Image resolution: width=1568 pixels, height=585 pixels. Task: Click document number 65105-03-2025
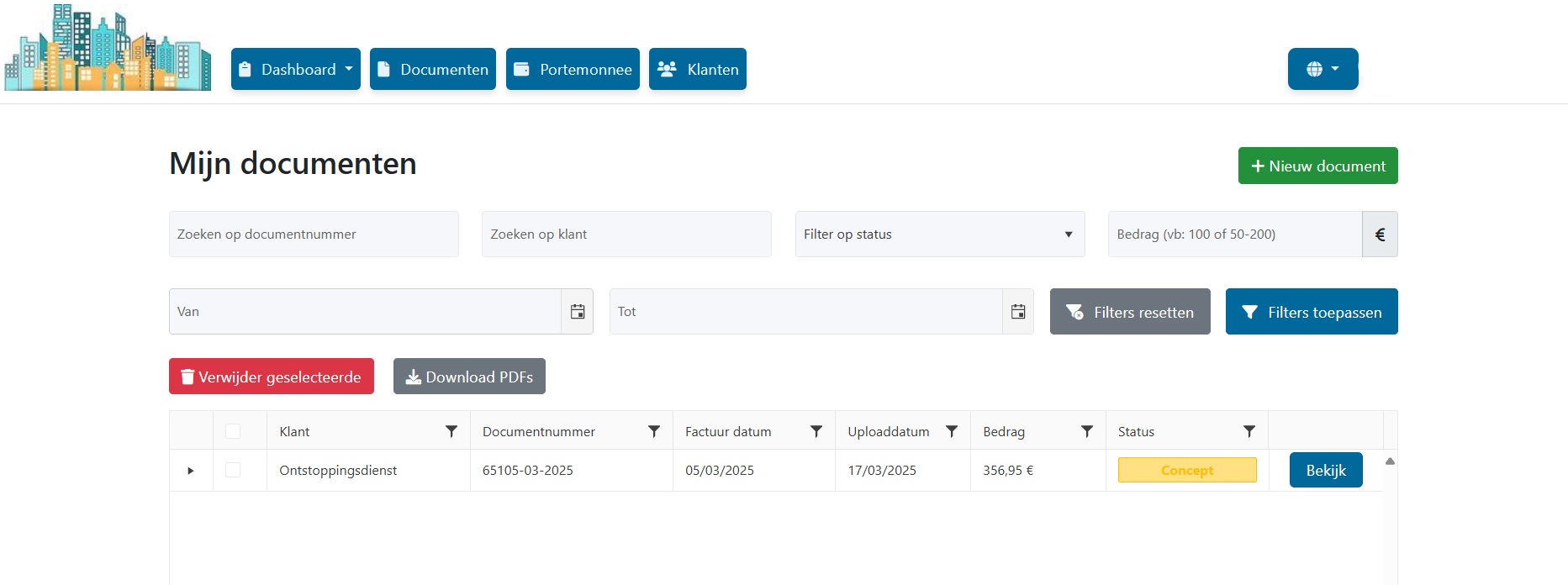[528, 471]
